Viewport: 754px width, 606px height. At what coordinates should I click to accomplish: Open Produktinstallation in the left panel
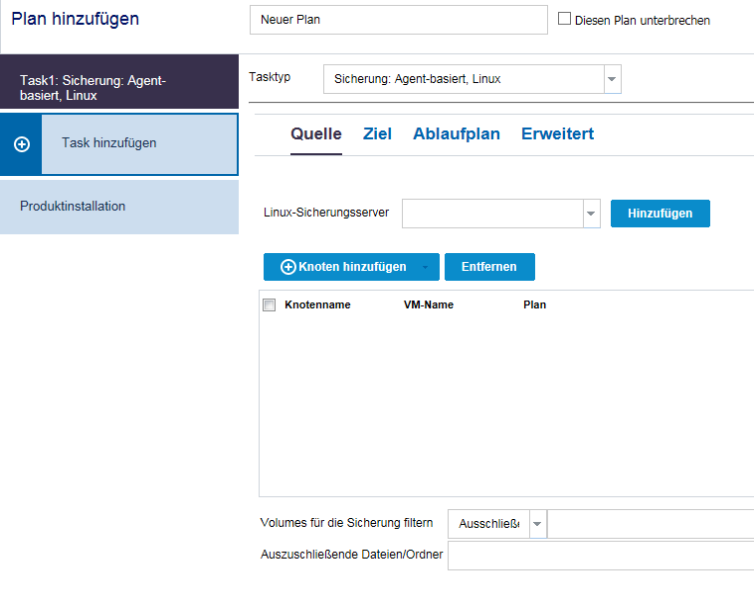[x=119, y=206]
